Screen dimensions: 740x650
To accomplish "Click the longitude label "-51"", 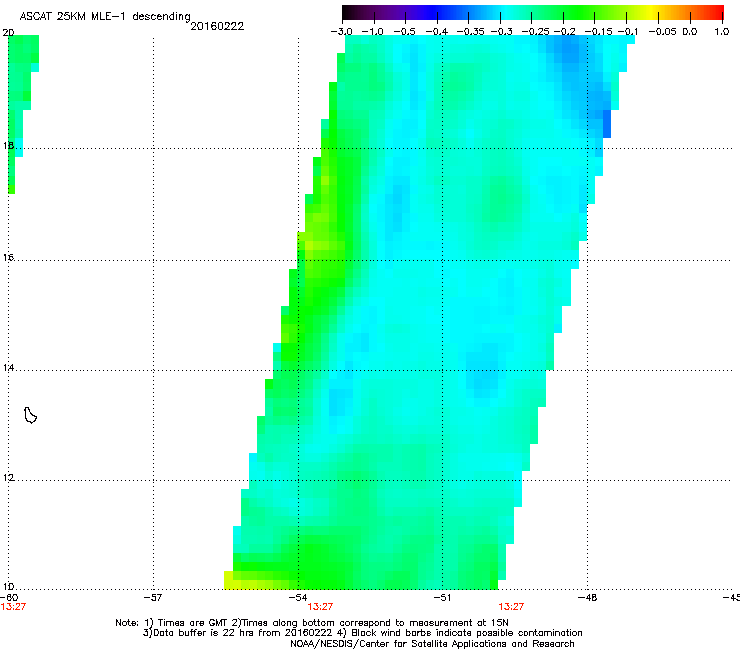I will click(x=442, y=598).
